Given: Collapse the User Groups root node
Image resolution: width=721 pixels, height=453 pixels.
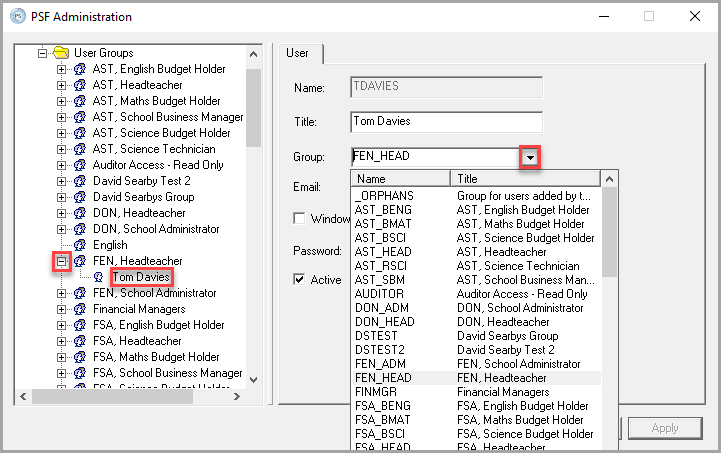Looking at the screenshot, I should pos(42,53).
